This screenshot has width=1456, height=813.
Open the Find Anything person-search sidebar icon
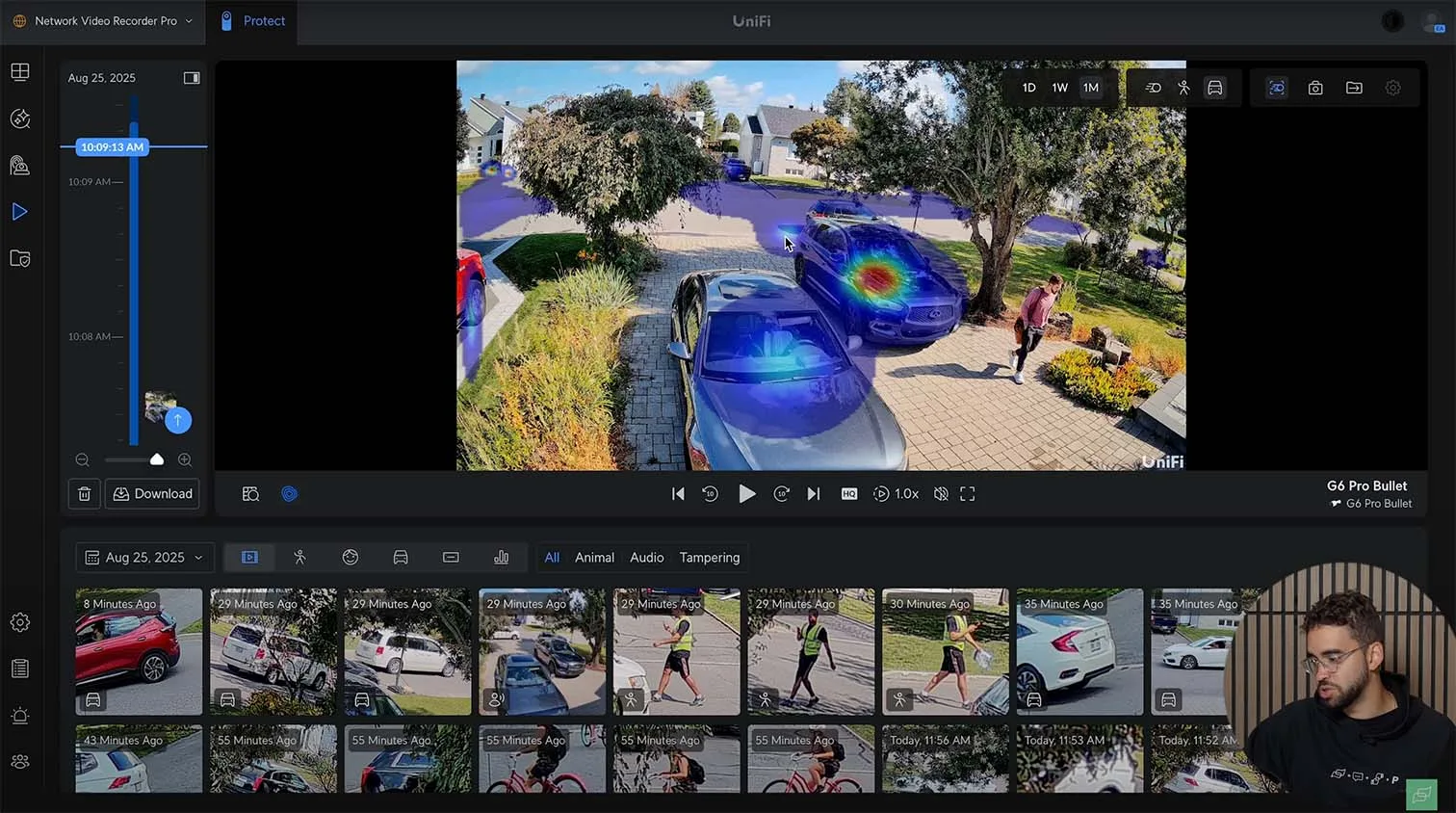(20, 165)
